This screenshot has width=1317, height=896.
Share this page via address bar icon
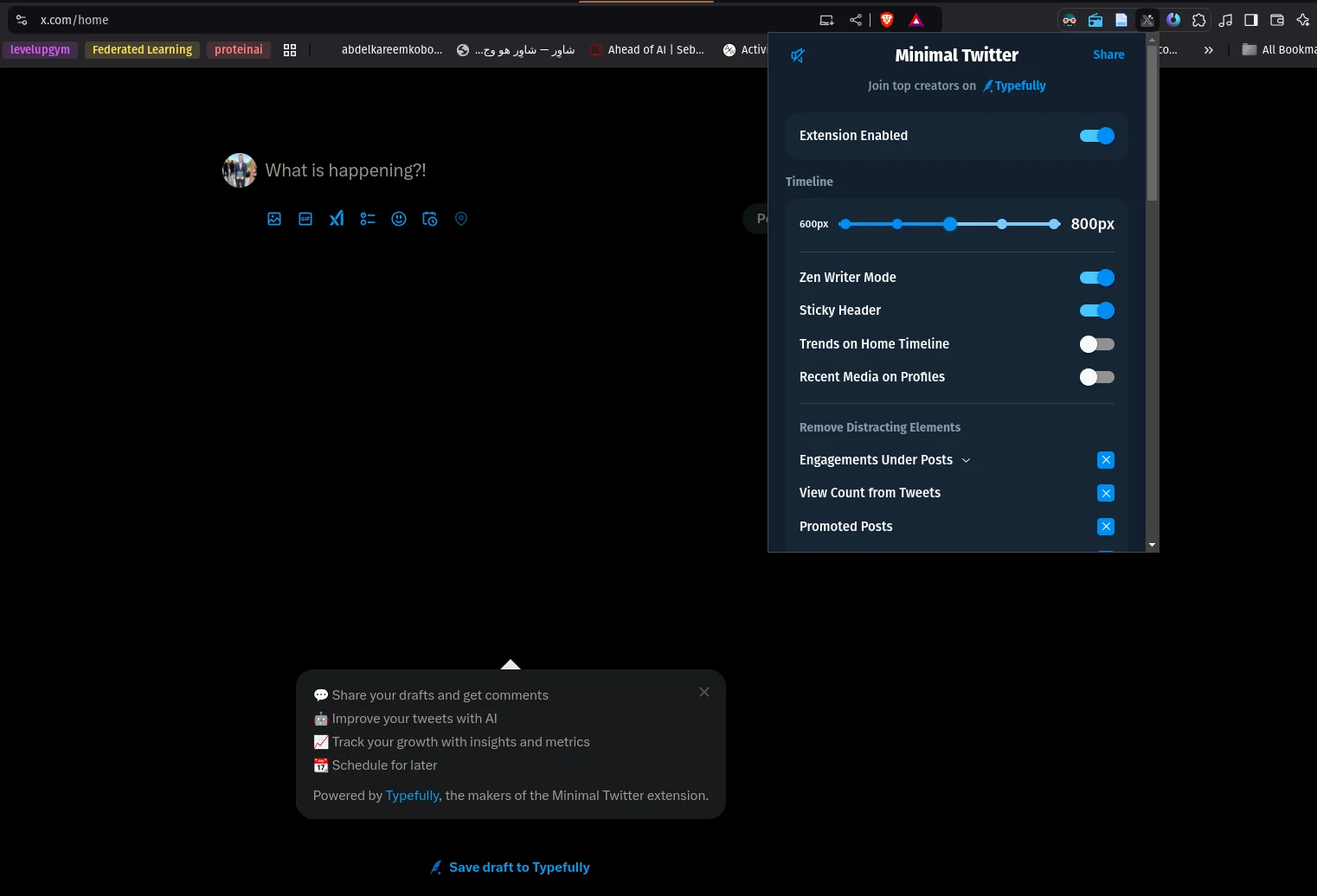[x=856, y=20]
